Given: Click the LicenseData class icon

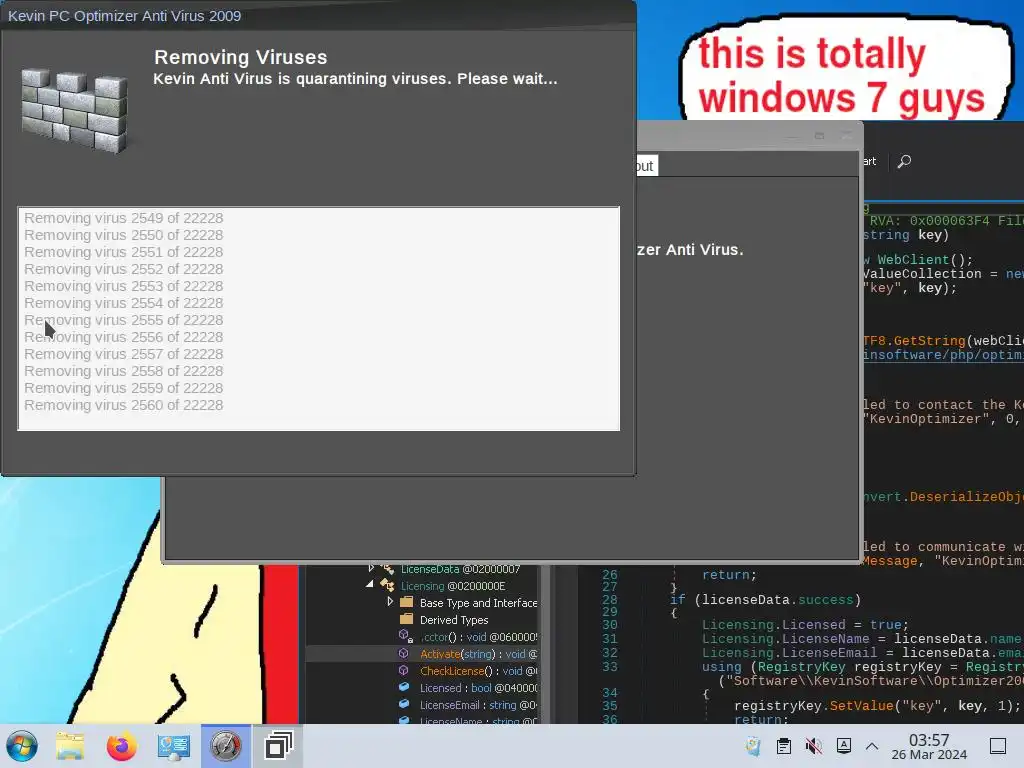Looking at the screenshot, I should [388, 569].
